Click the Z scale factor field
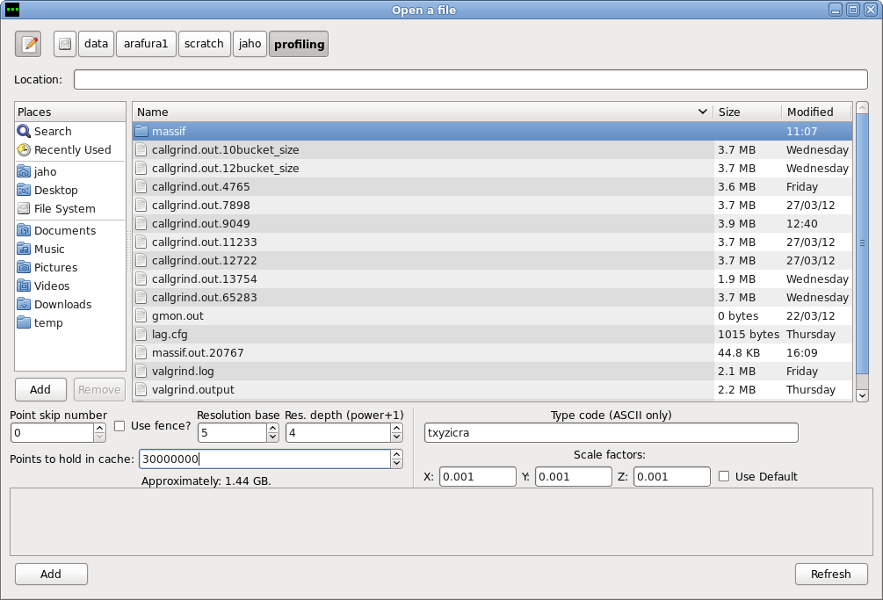The height and width of the screenshot is (600, 883). point(672,477)
